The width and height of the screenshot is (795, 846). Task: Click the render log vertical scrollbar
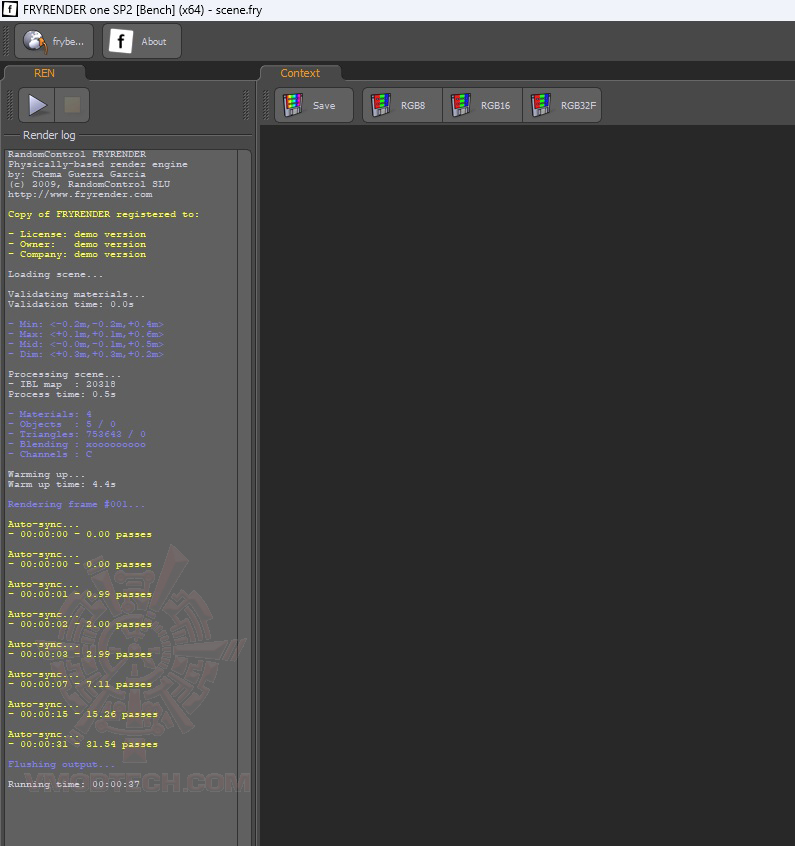(x=244, y=496)
